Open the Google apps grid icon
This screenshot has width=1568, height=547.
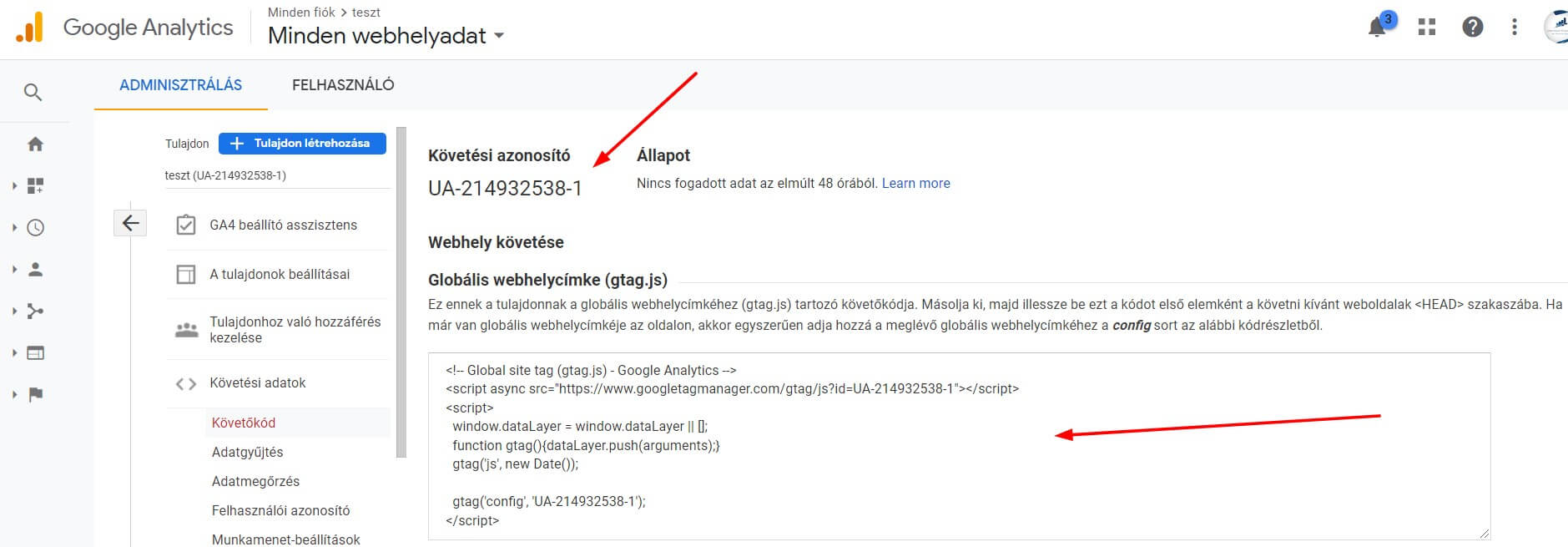(1427, 27)
